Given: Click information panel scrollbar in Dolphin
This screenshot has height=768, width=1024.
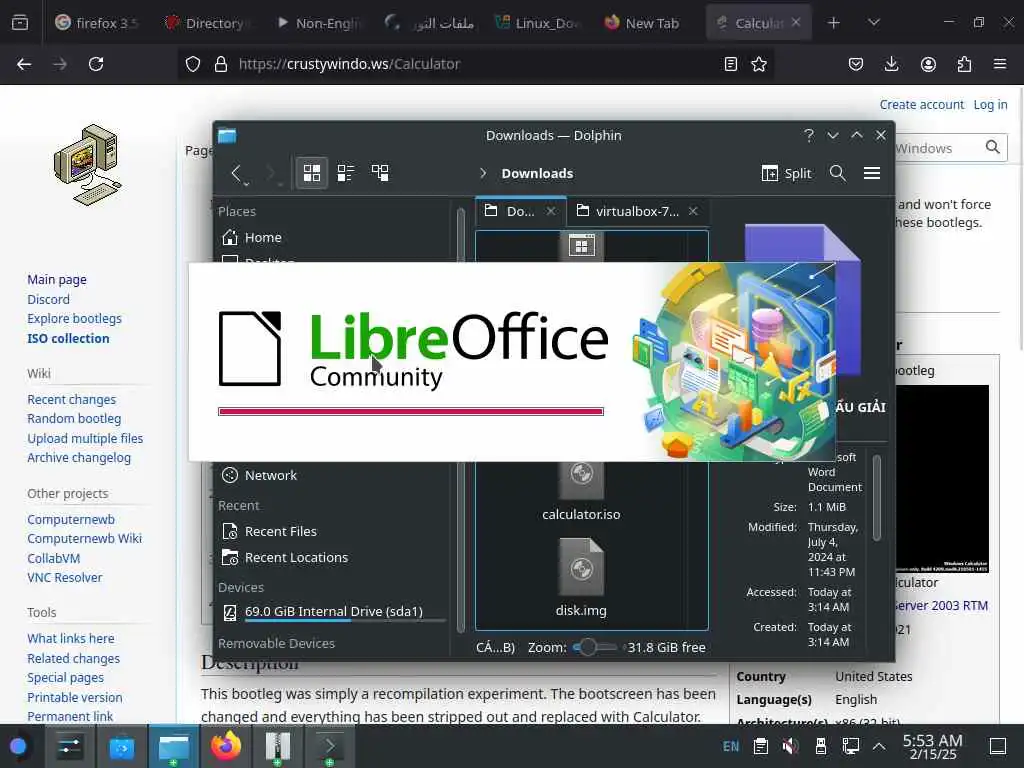Looking at the screenshot, I should click(876, 498).
